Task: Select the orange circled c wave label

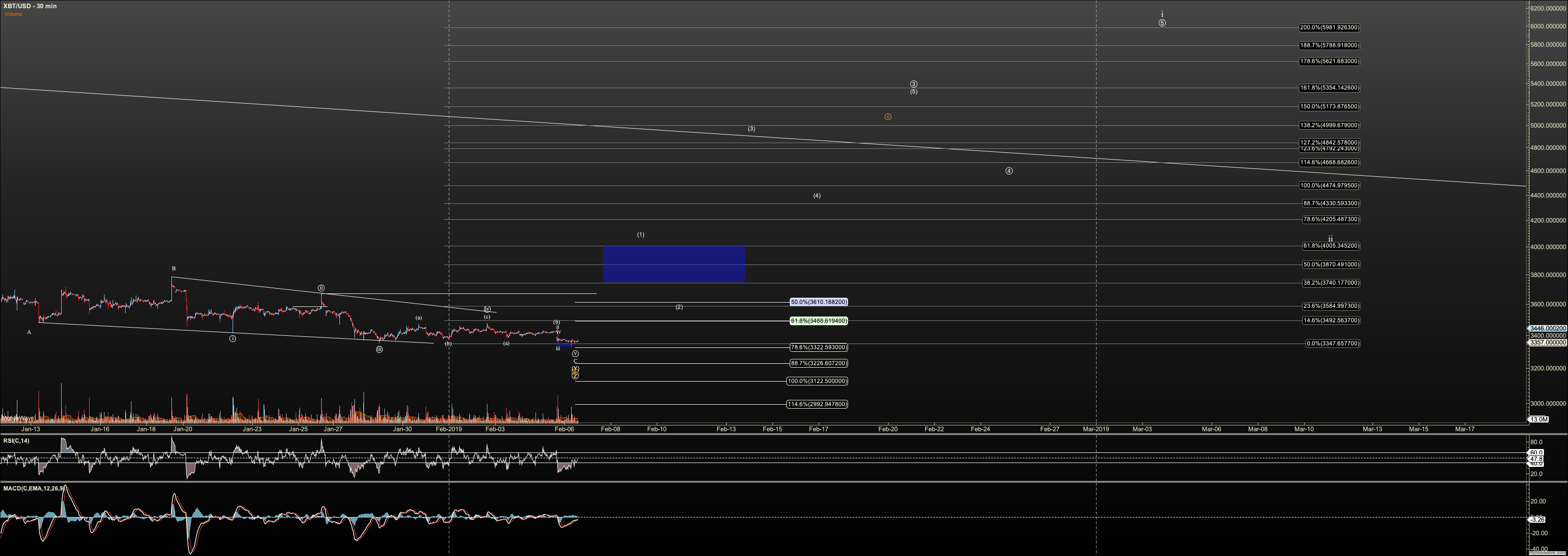Action: coord(888,117)
